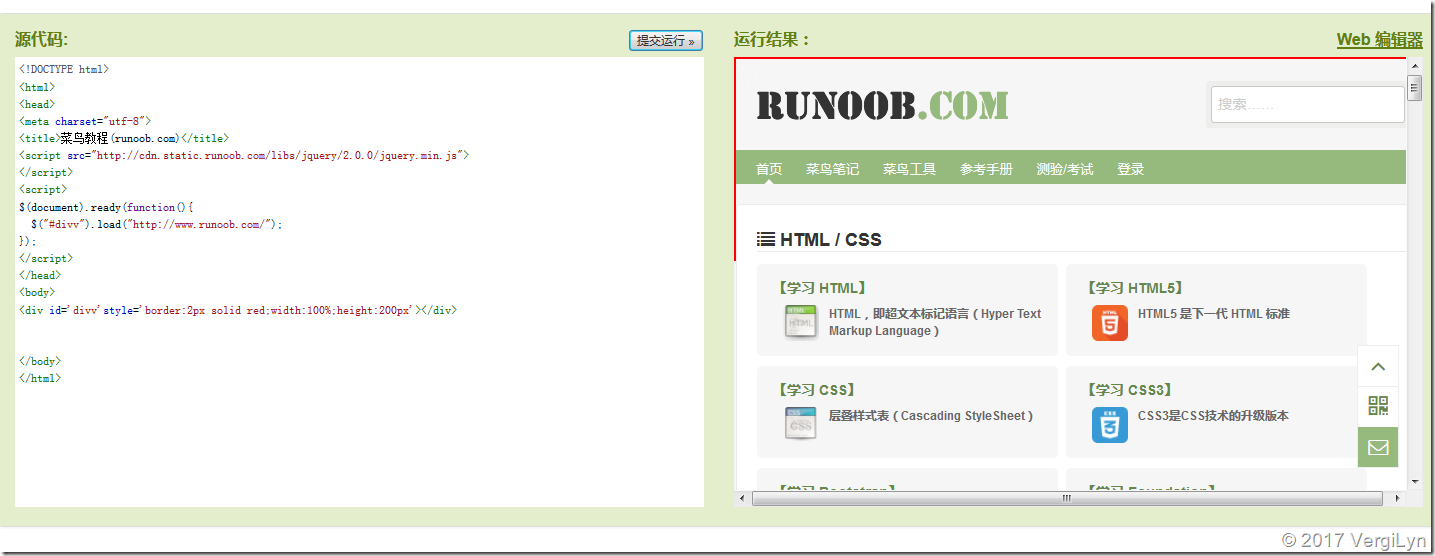Click the 提交运行 submit button
1435x556 pixels.
[x=666, y=40]
